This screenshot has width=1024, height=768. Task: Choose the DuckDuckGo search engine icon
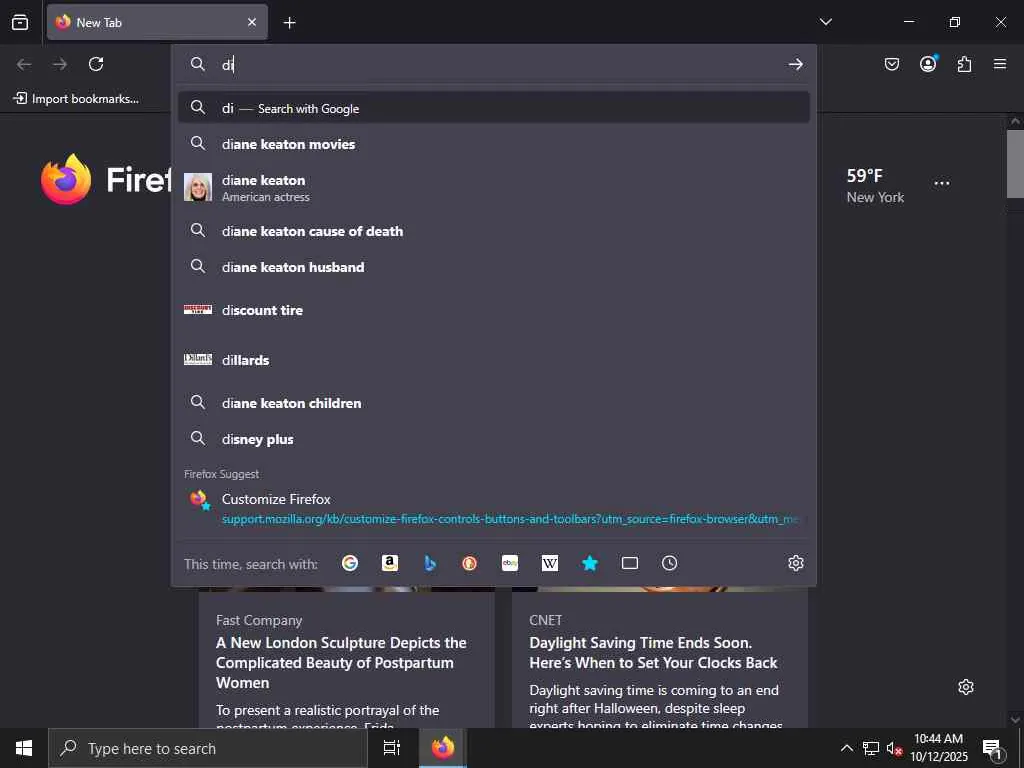(x=470, y=563)
